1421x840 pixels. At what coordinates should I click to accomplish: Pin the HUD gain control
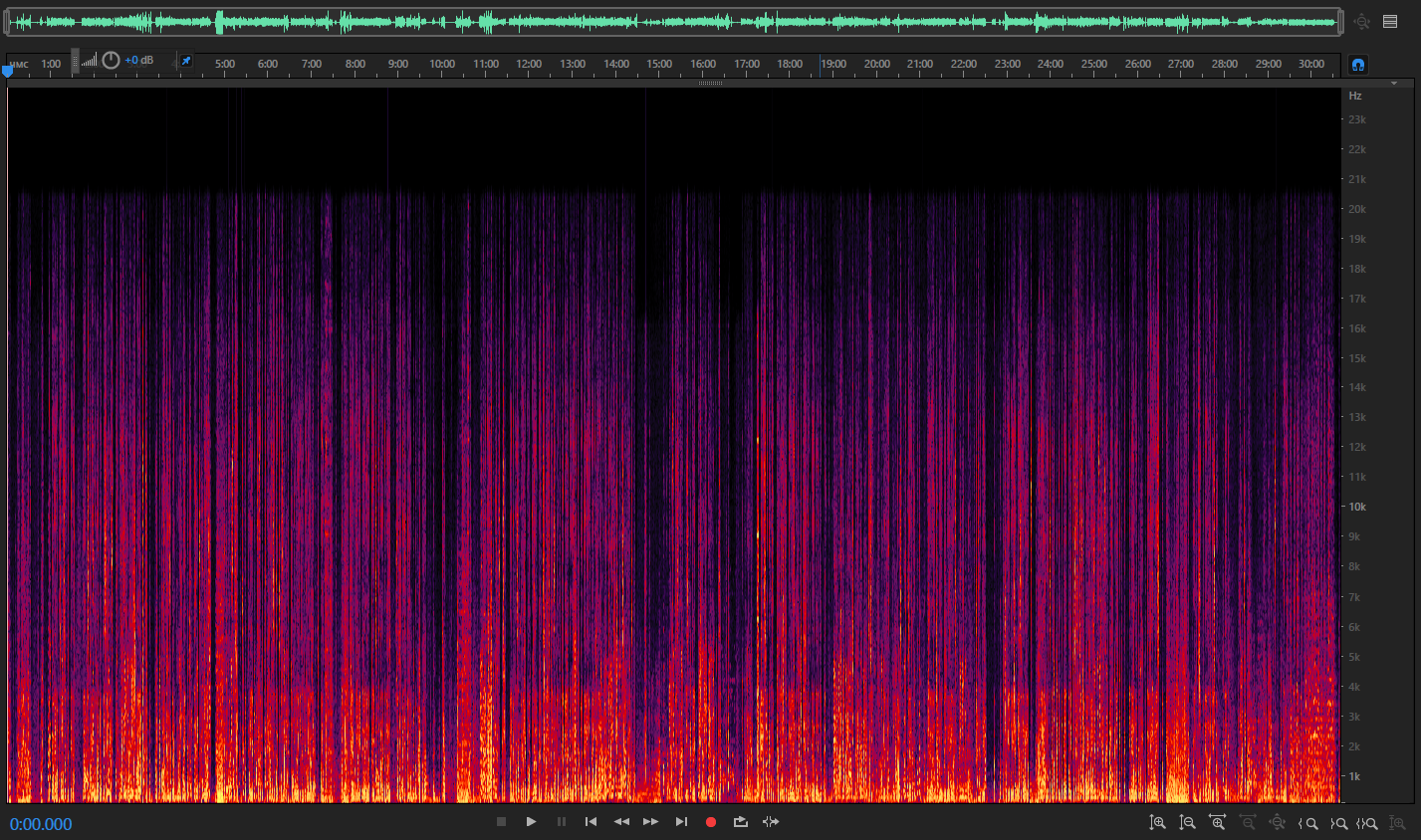click(x=185, y=61)
